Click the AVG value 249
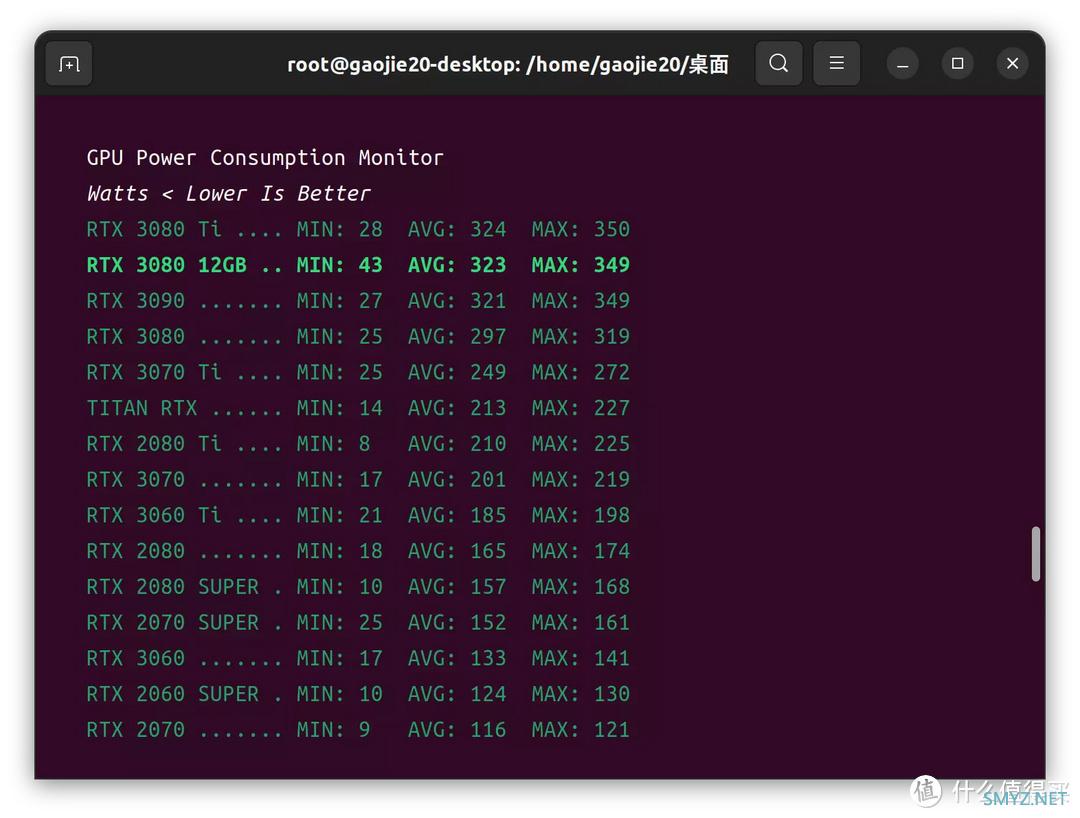This screenshot has width=1080, height=818. [x=488, y=373]
